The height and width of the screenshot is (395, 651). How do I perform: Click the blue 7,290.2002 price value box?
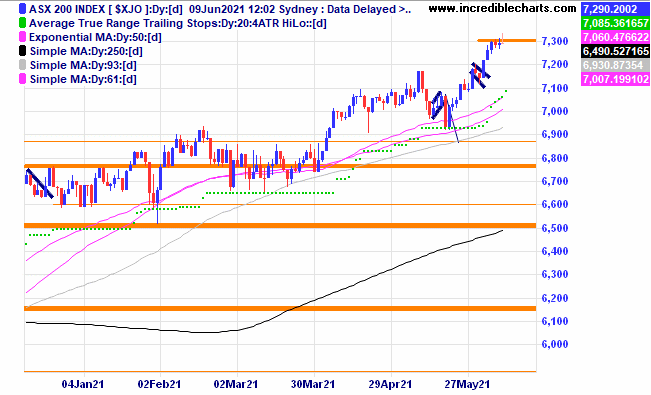615,9
